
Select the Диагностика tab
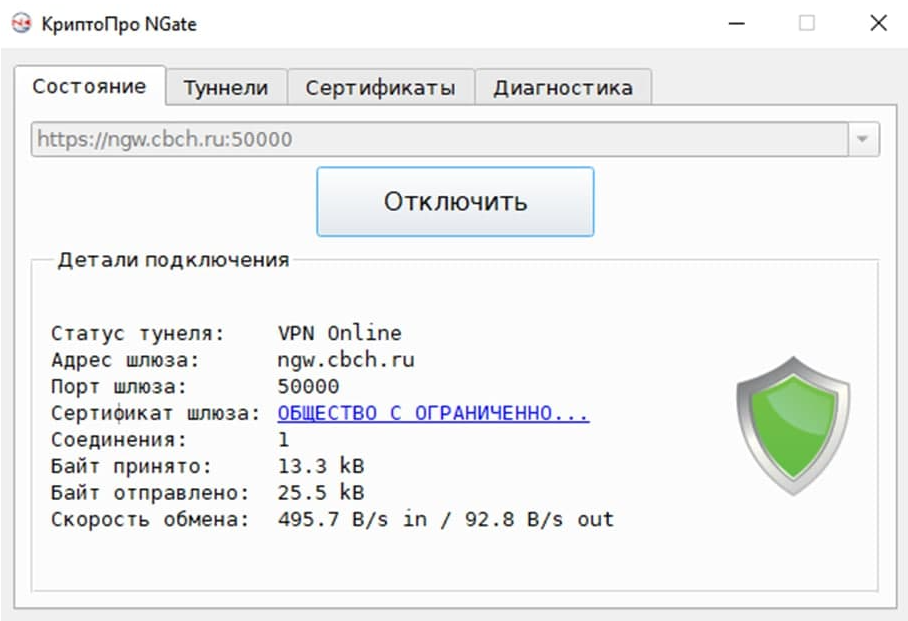coord(562,88)
